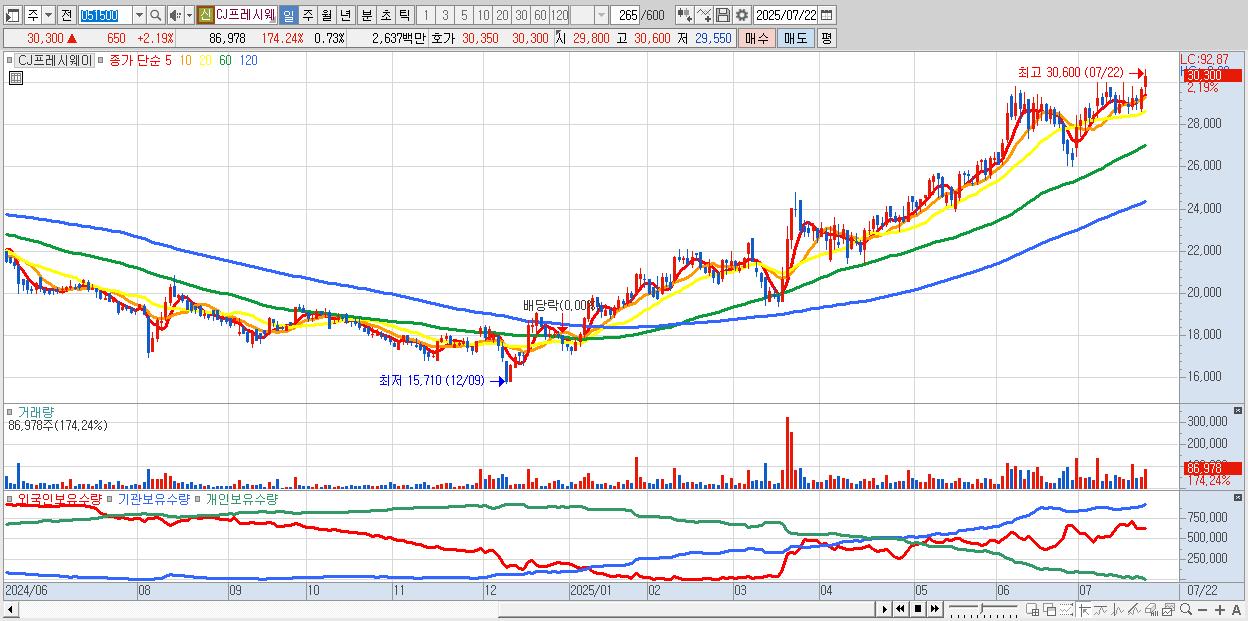Open the stock code history dropdown arrow

(139, 16)
